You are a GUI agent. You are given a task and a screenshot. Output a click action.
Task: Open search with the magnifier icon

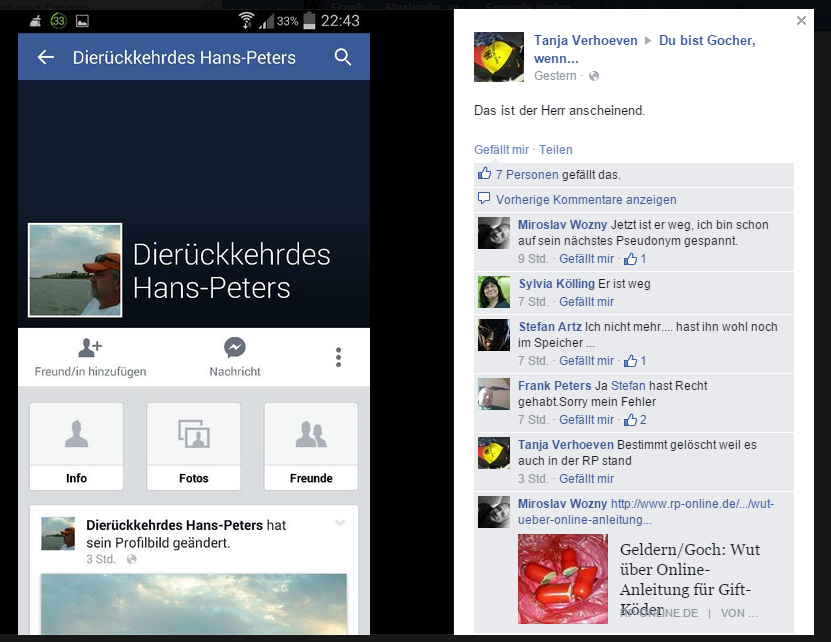(343, 57)
